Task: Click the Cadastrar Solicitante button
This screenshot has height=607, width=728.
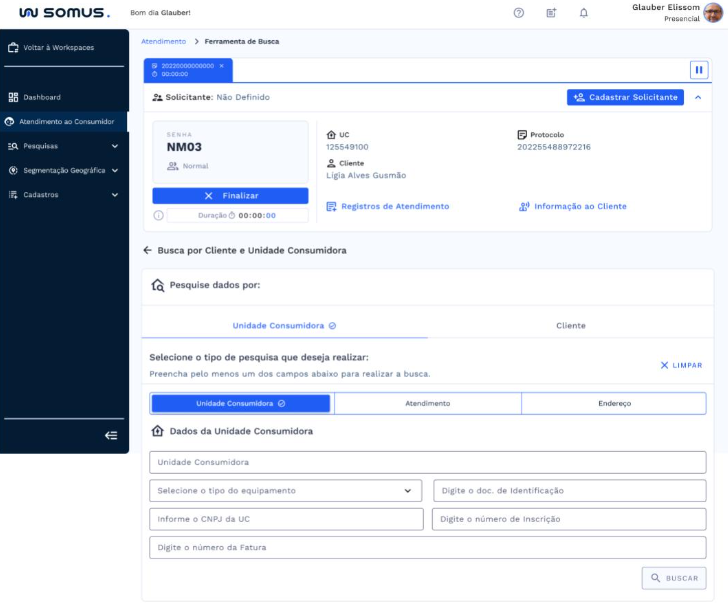Action: (x=625, y=97)
